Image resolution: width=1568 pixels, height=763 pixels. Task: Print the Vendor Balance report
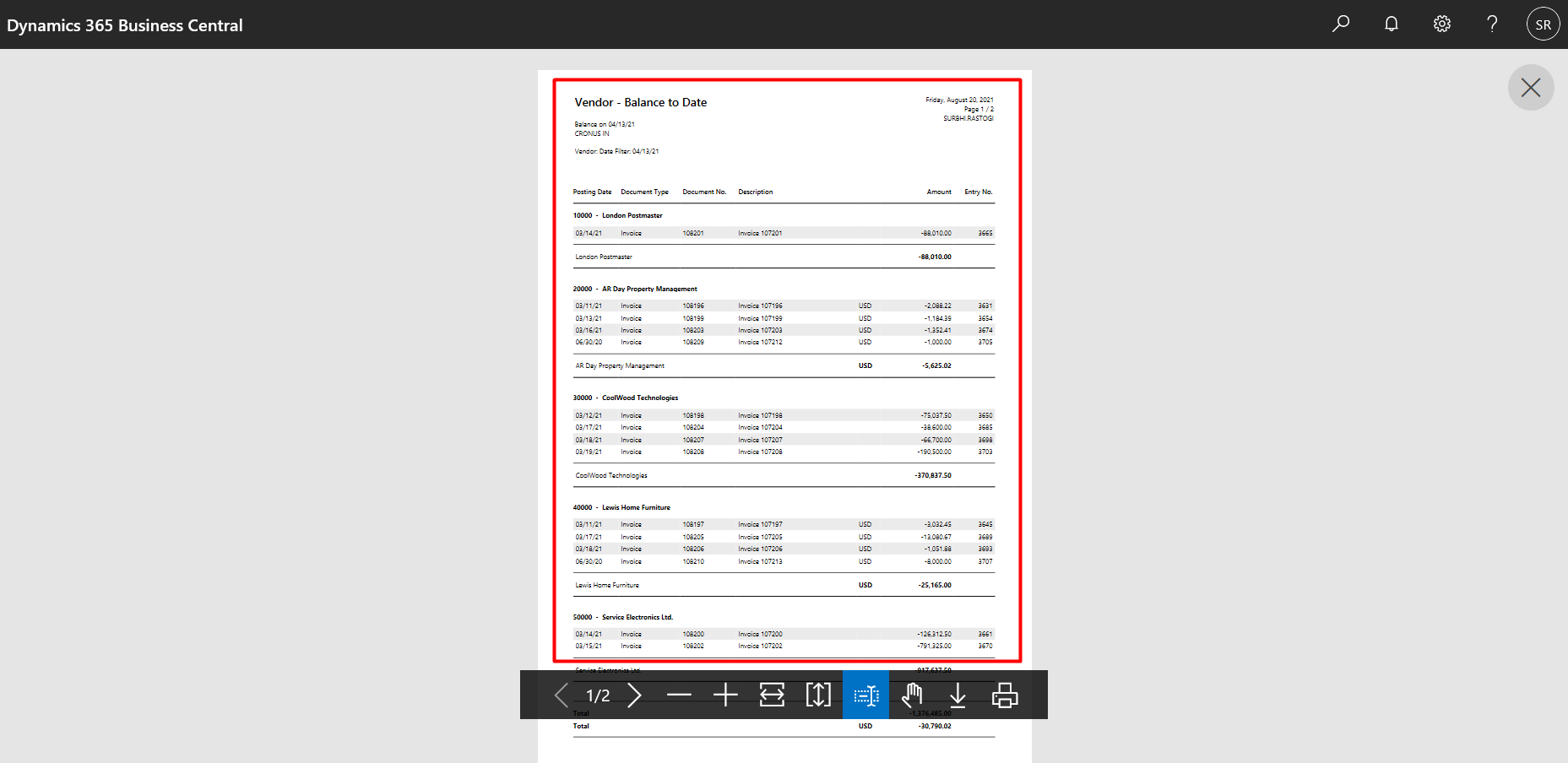[1005, 695]
